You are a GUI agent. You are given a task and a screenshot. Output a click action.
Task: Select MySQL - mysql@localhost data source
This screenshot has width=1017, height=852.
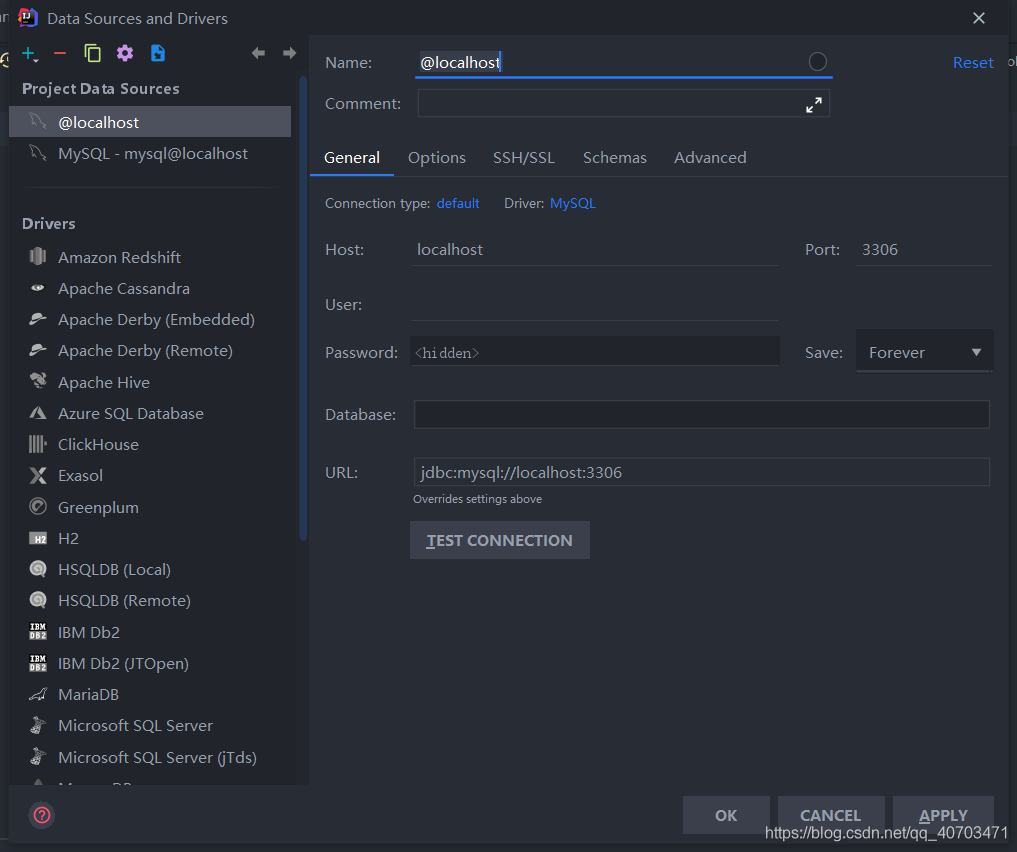coord(152,153)
